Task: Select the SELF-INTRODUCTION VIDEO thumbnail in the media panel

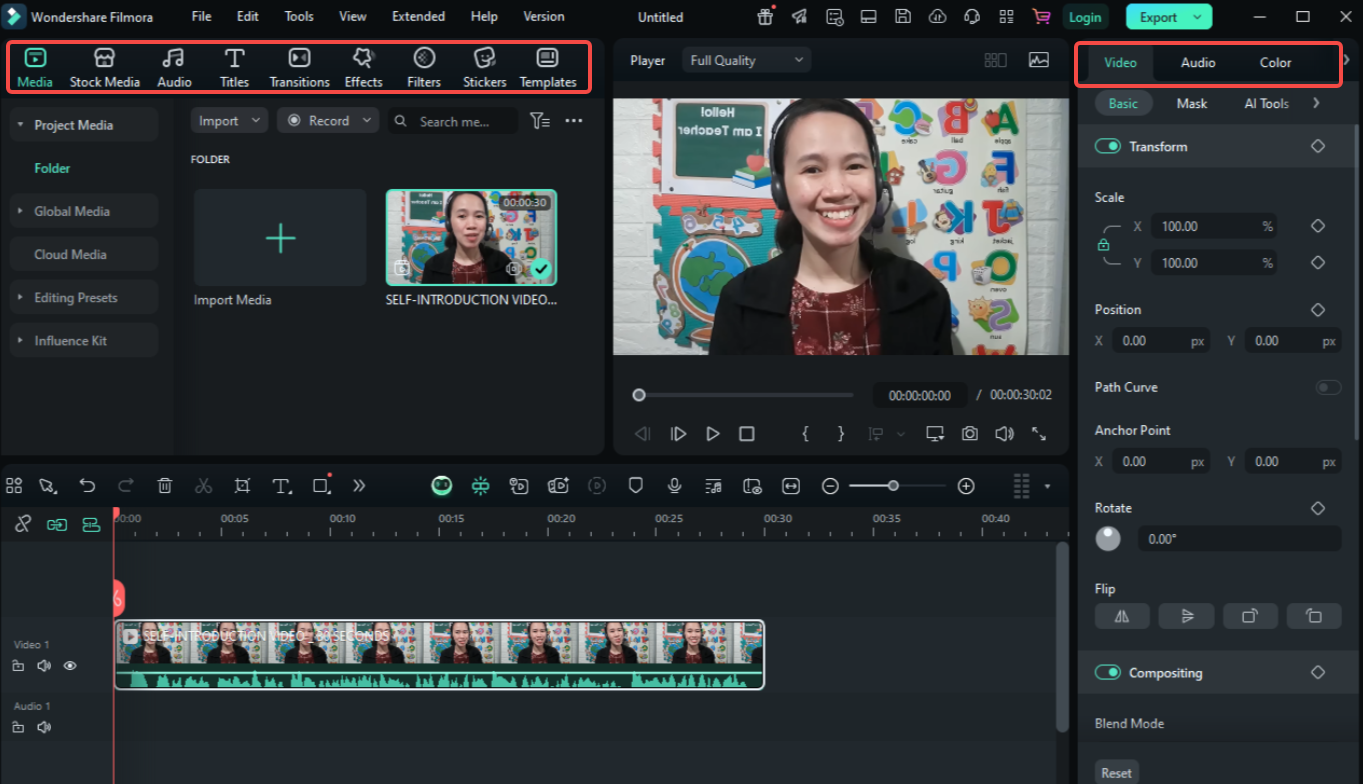Action: point(471,237)
